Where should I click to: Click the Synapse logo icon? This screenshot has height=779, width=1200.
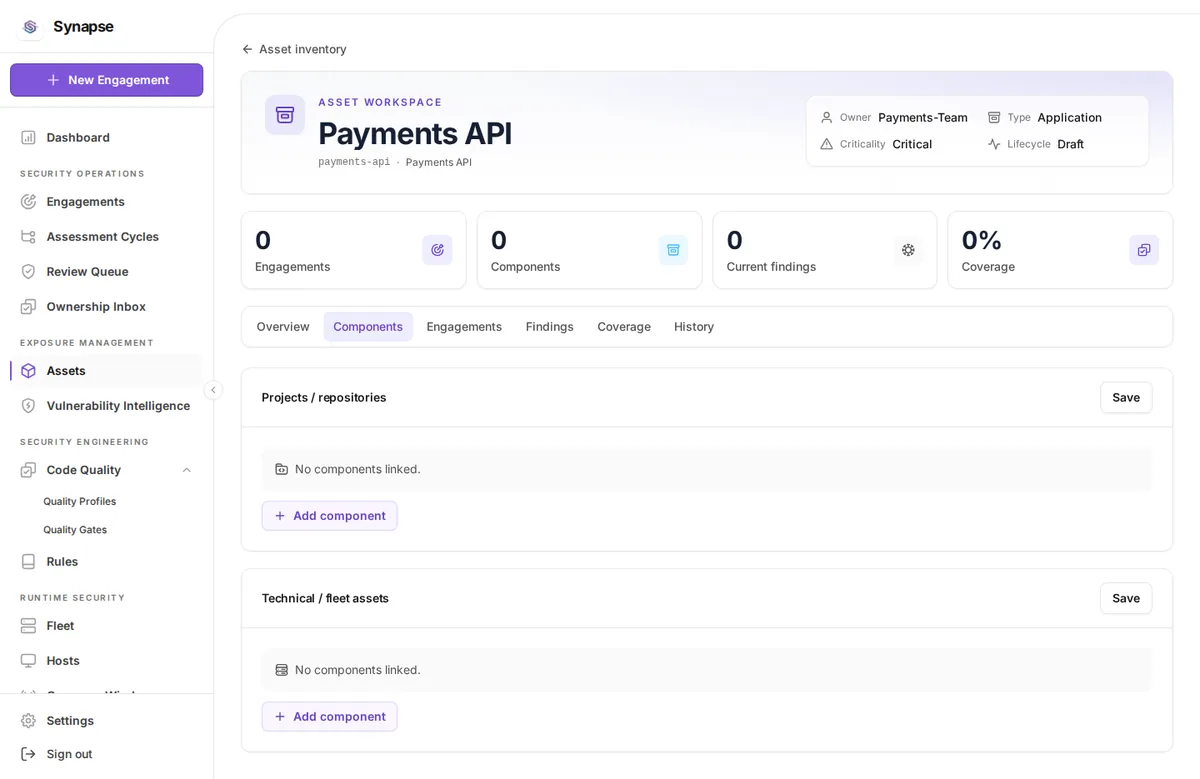30,27
